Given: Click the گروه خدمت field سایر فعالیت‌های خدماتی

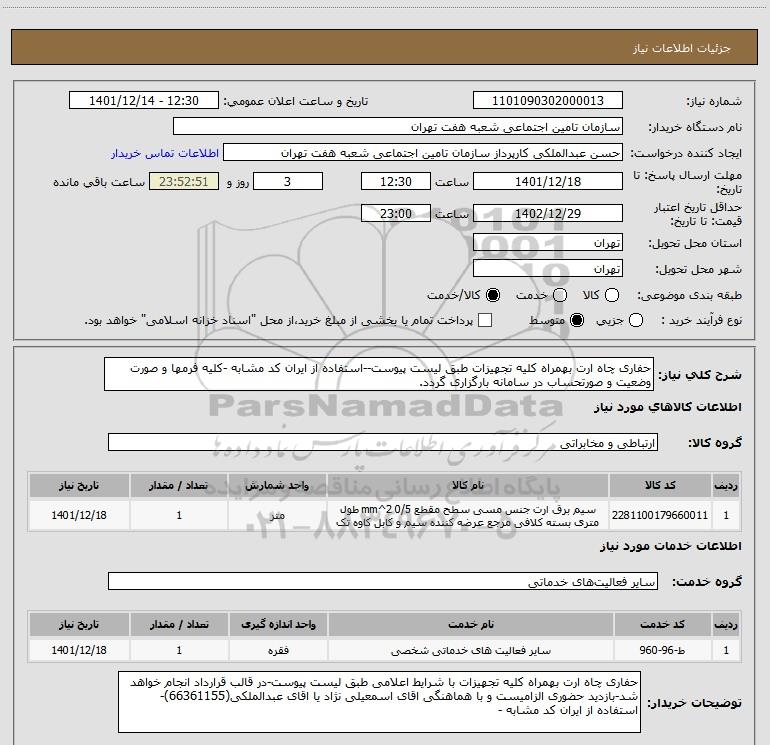Looking at the screenshot, I should point(383,581).
